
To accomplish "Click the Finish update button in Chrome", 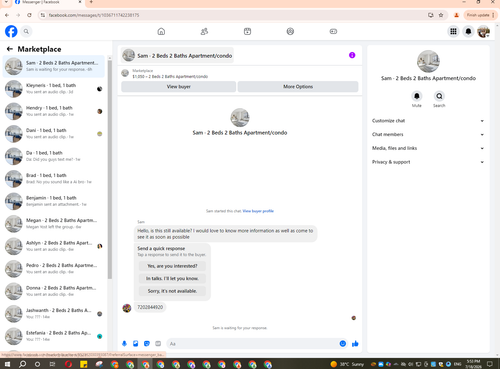I will (x=480, y=15).
